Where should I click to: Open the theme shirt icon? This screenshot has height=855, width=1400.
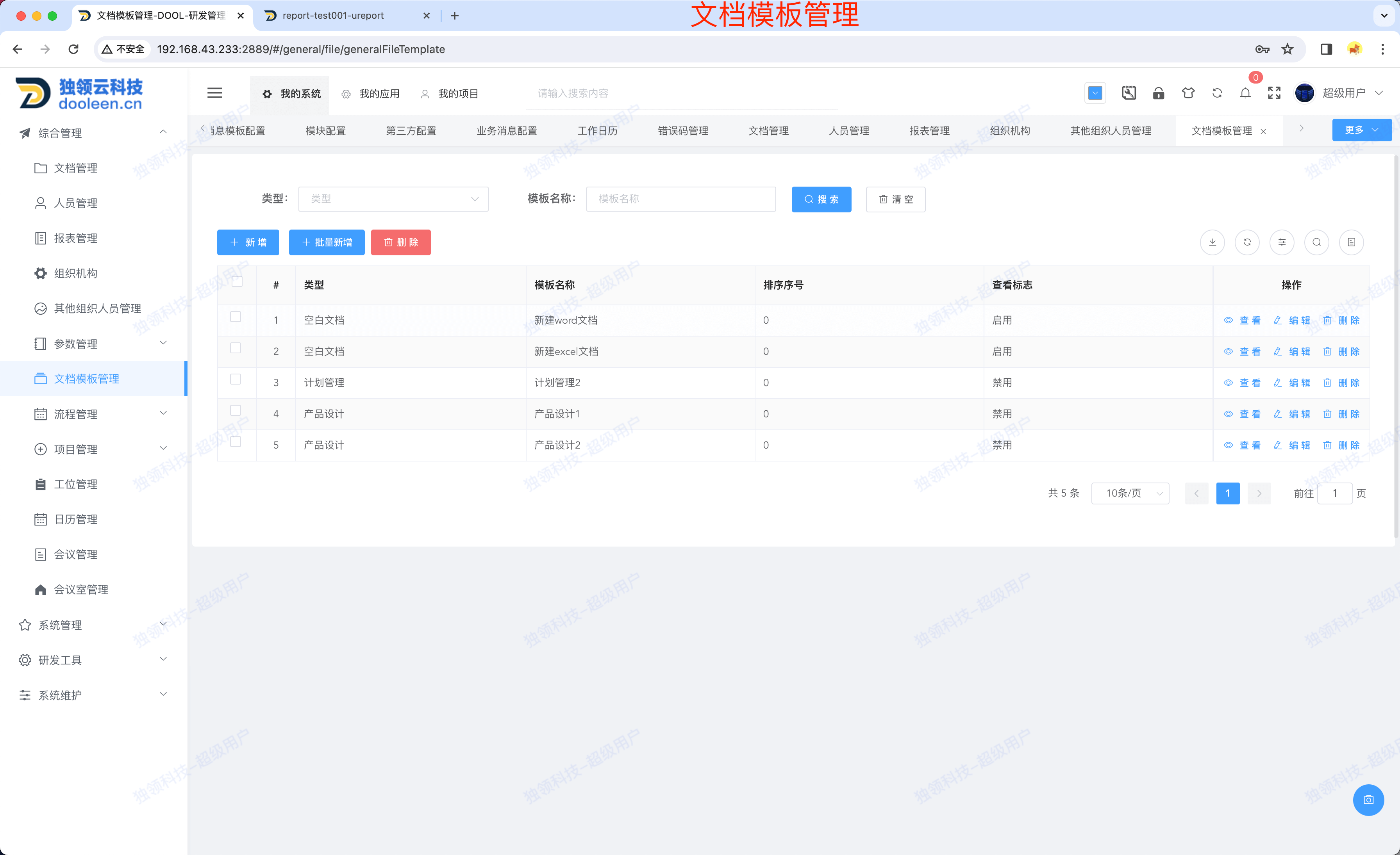pos(1188,93)
